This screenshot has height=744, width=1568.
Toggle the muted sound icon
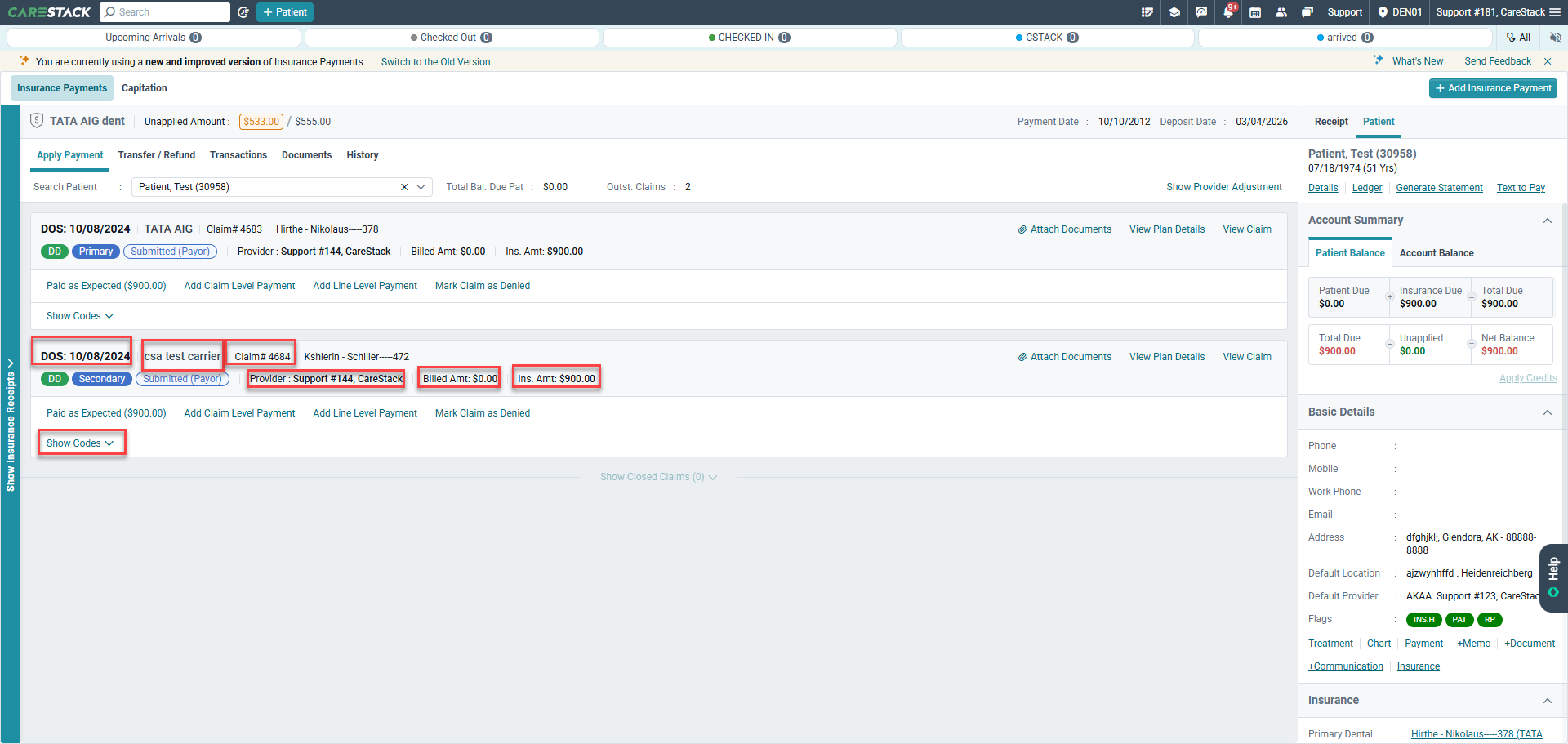click(x=1556, y=38)
